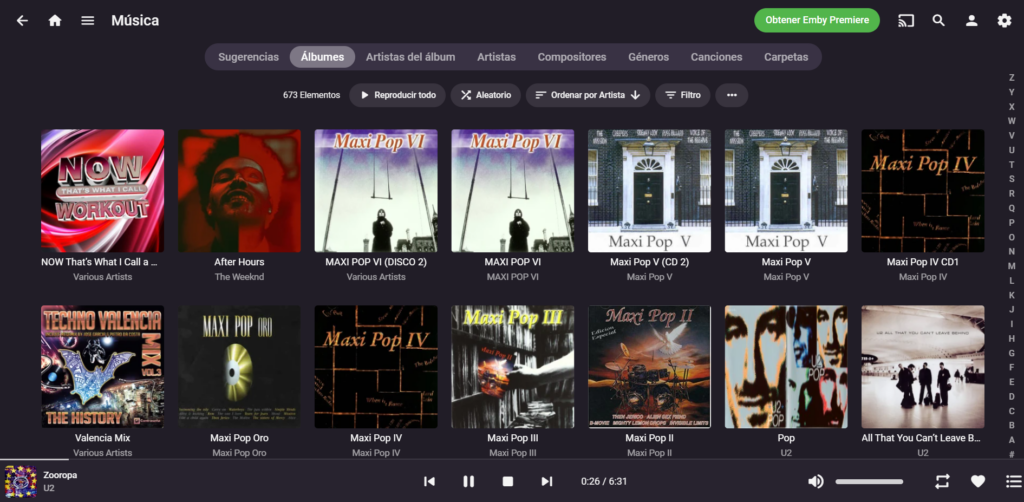
Task: Open NOW That's What I Call album cover
Action: (x=103, y=191)
